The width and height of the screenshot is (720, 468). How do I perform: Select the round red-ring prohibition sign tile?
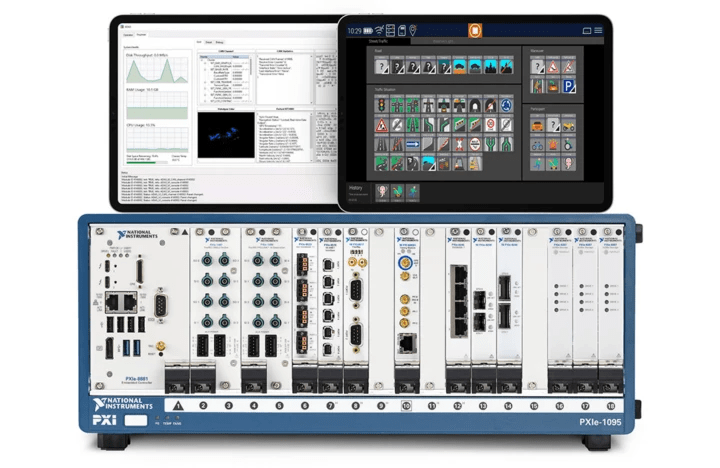475,144
